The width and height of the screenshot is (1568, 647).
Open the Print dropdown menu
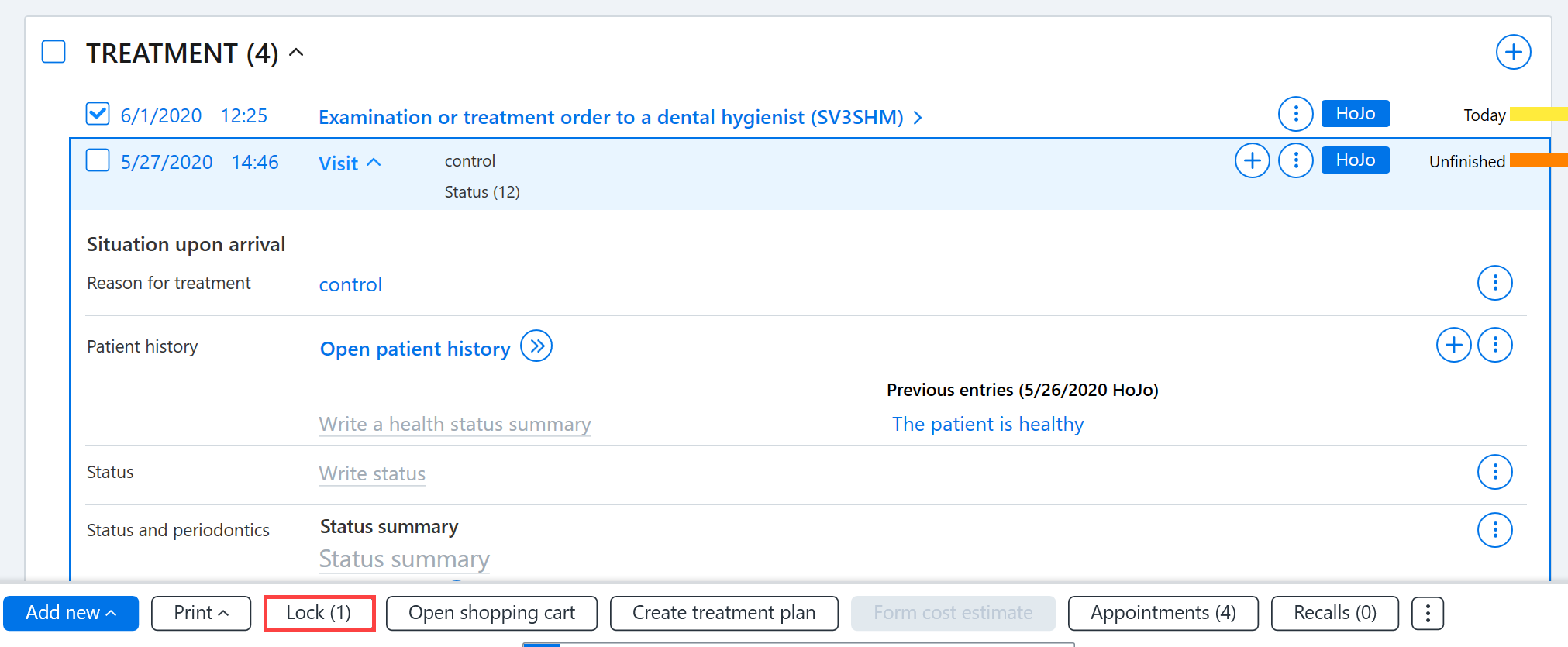pyautogui.click(x=201, y=614)
